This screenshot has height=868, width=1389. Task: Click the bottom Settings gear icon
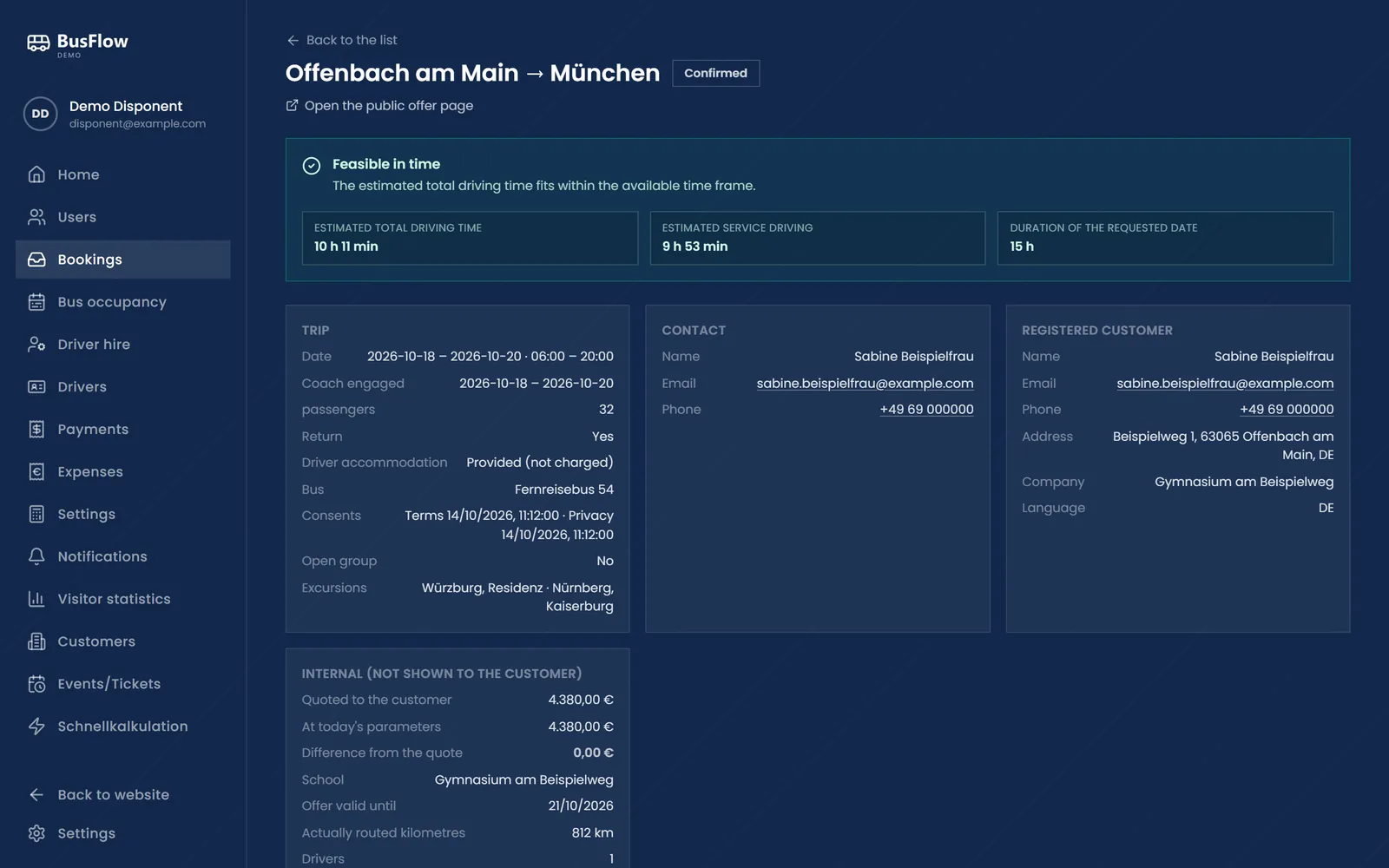tap(36, 833)
